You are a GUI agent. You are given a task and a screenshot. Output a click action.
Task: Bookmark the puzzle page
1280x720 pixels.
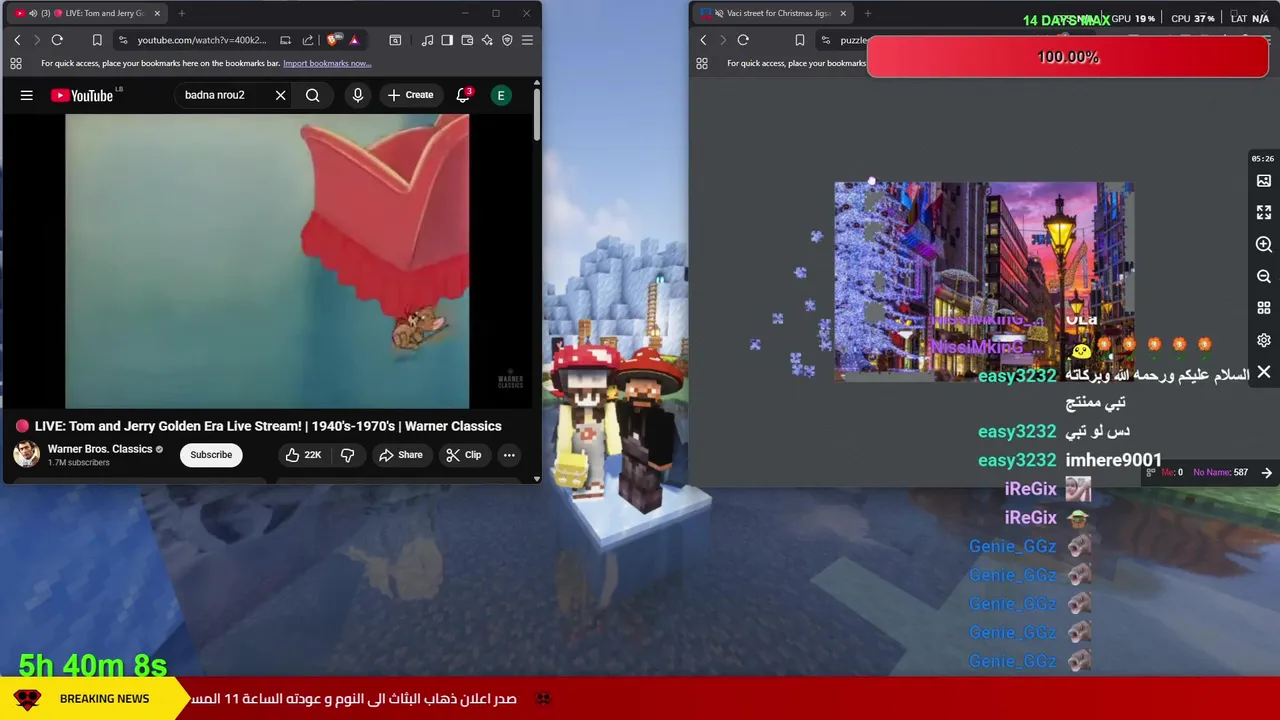[x=800, y=40]
